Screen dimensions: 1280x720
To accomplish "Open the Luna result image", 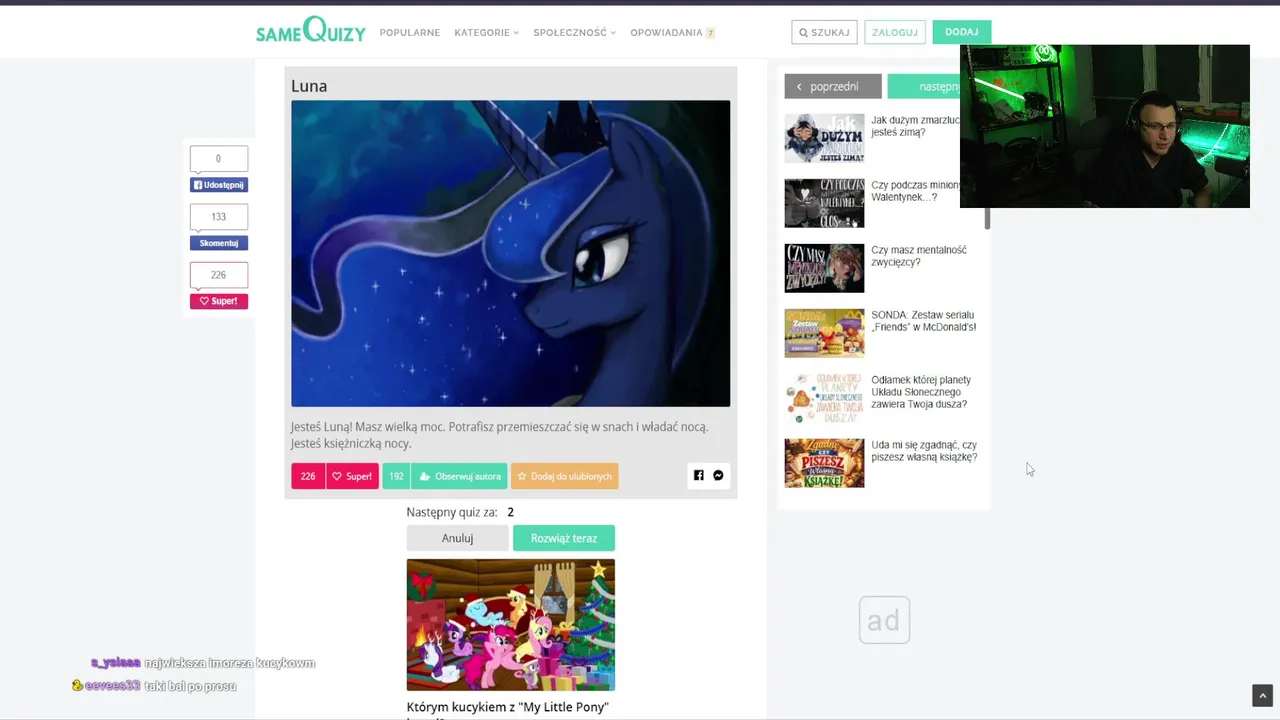I will point(510,253).
